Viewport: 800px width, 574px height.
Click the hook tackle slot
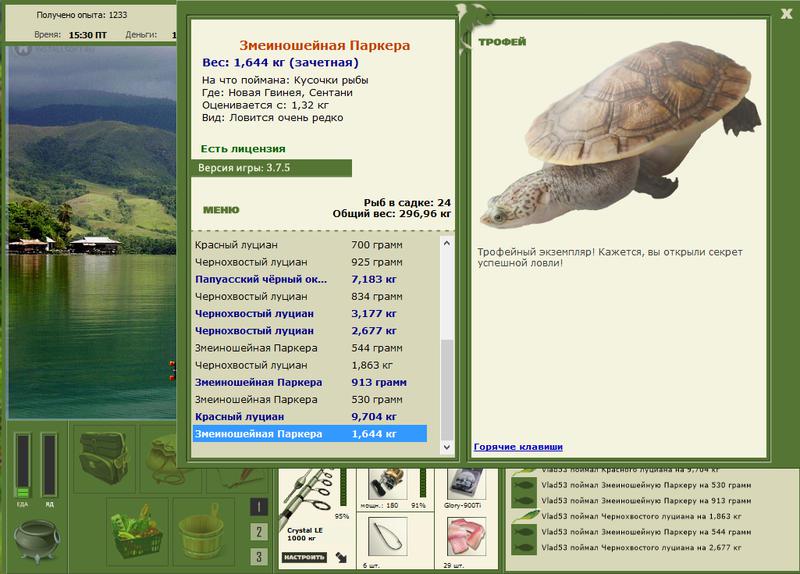click(388, 537)
